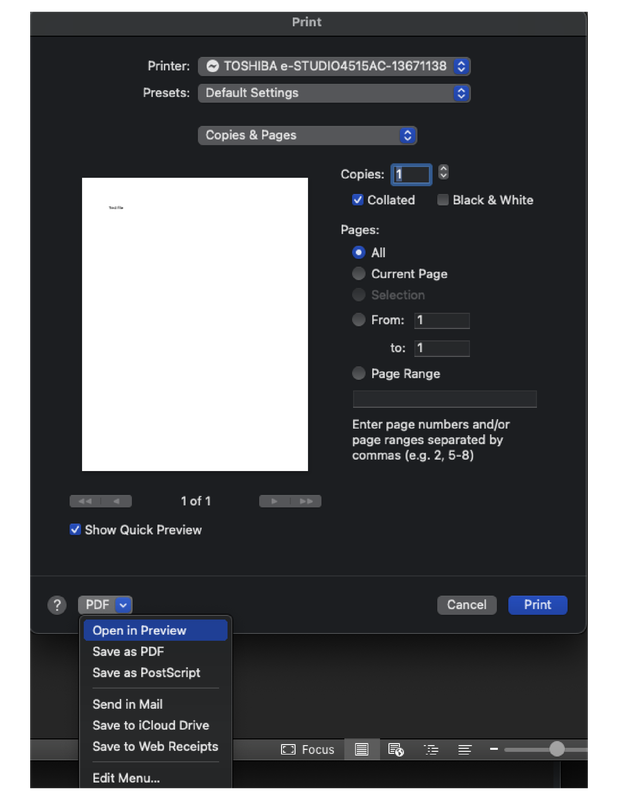Select the Page Range radio button
This screenshot has height=800, width=618.
[x=359, y=373]
